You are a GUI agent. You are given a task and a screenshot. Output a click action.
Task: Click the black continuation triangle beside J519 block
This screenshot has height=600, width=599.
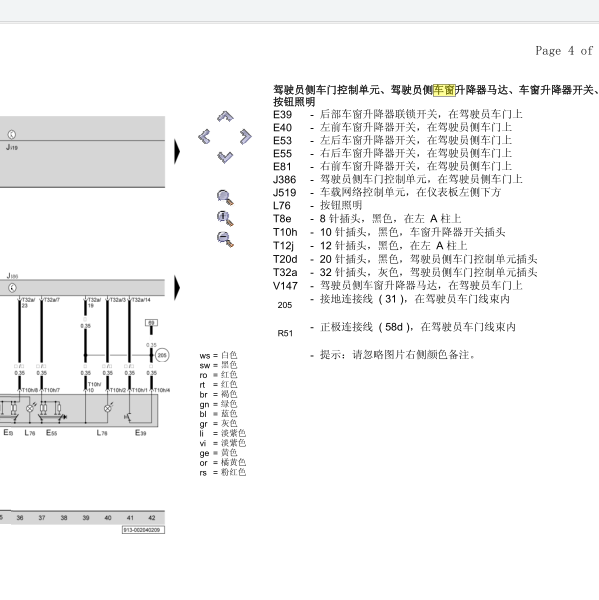coord(177,152)
